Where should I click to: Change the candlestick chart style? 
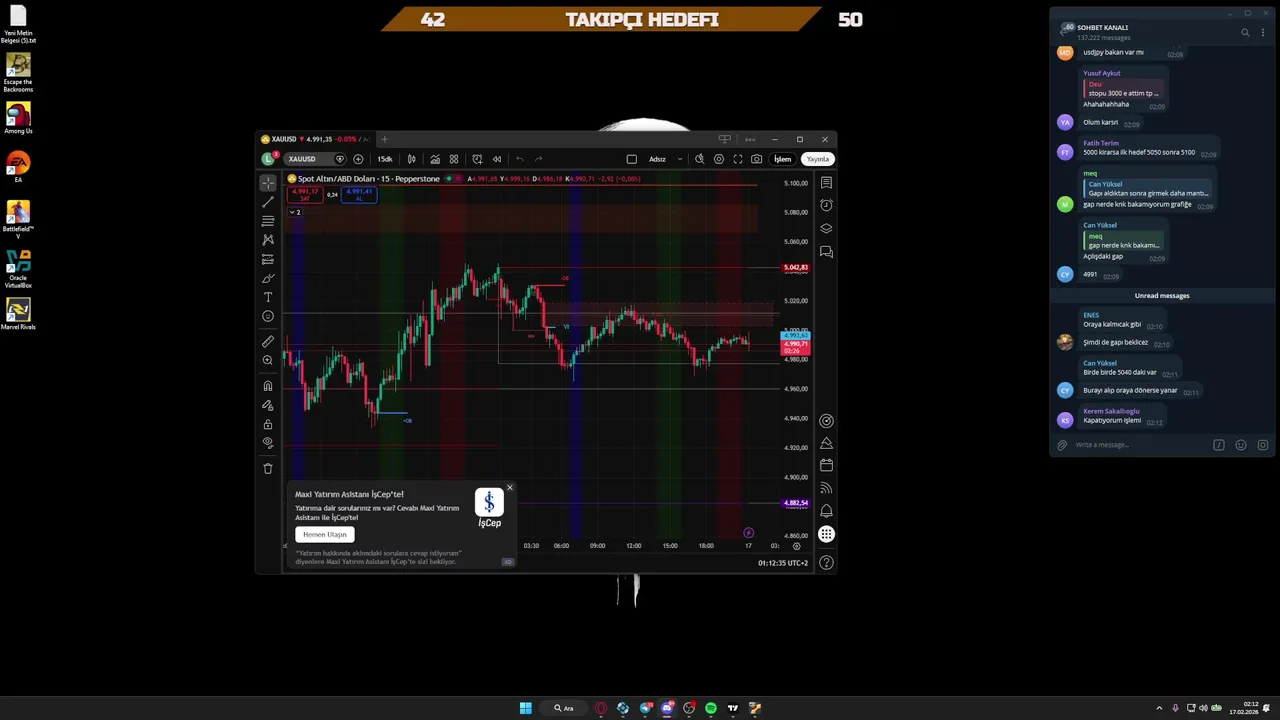point(411,159)
